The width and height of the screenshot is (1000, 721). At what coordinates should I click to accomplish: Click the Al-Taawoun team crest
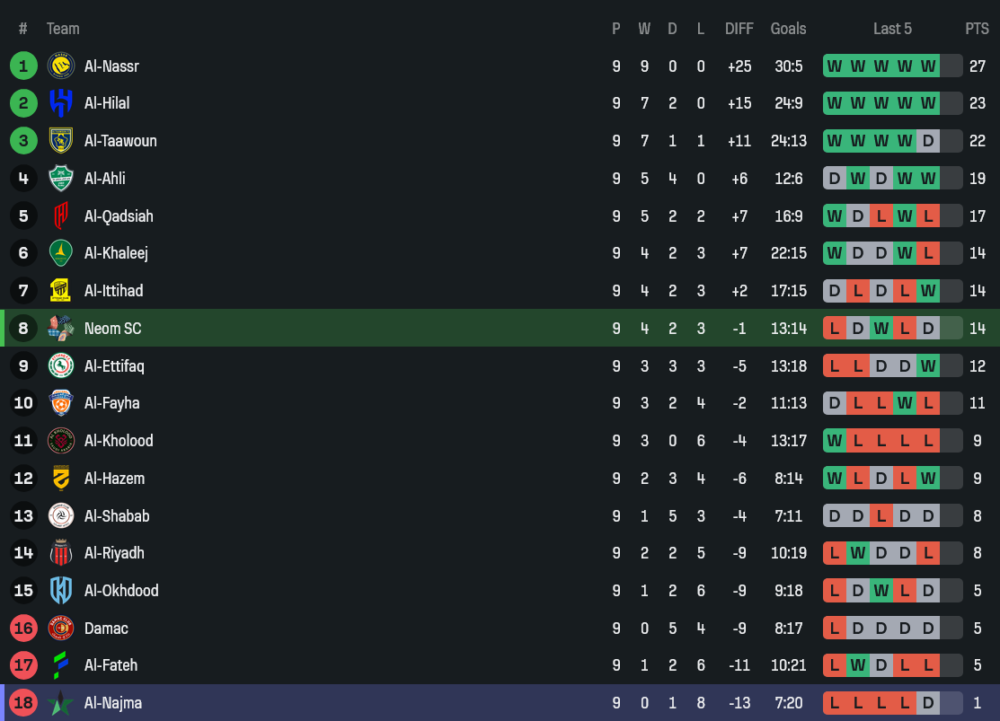[61, 141]
